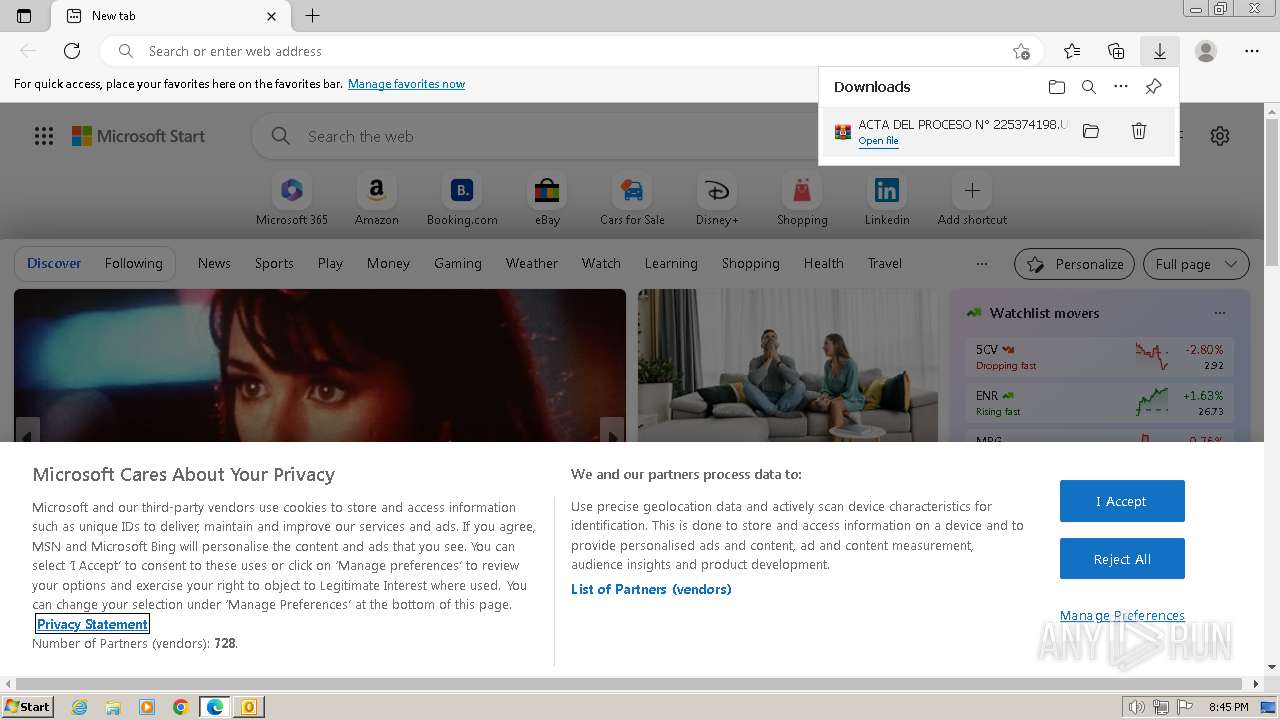Open the Collections toolbar button
1280x720 pixels.
tap(1116, 51)
